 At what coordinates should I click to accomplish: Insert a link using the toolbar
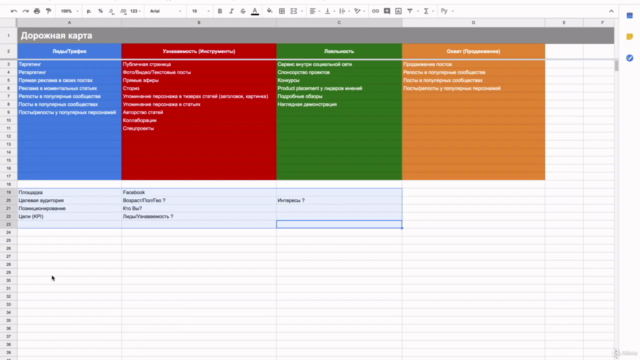pyautogui.click(x=375, y=11)
